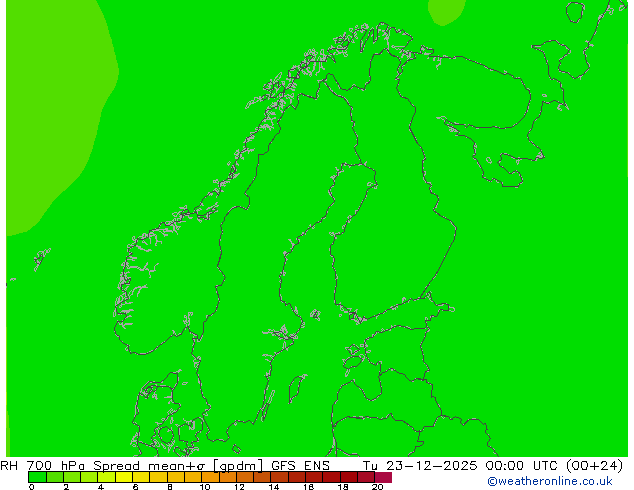This screenshot has width=634, height=490.
Task: Click the small light green patch at top edge
Action: click(446, 11)
